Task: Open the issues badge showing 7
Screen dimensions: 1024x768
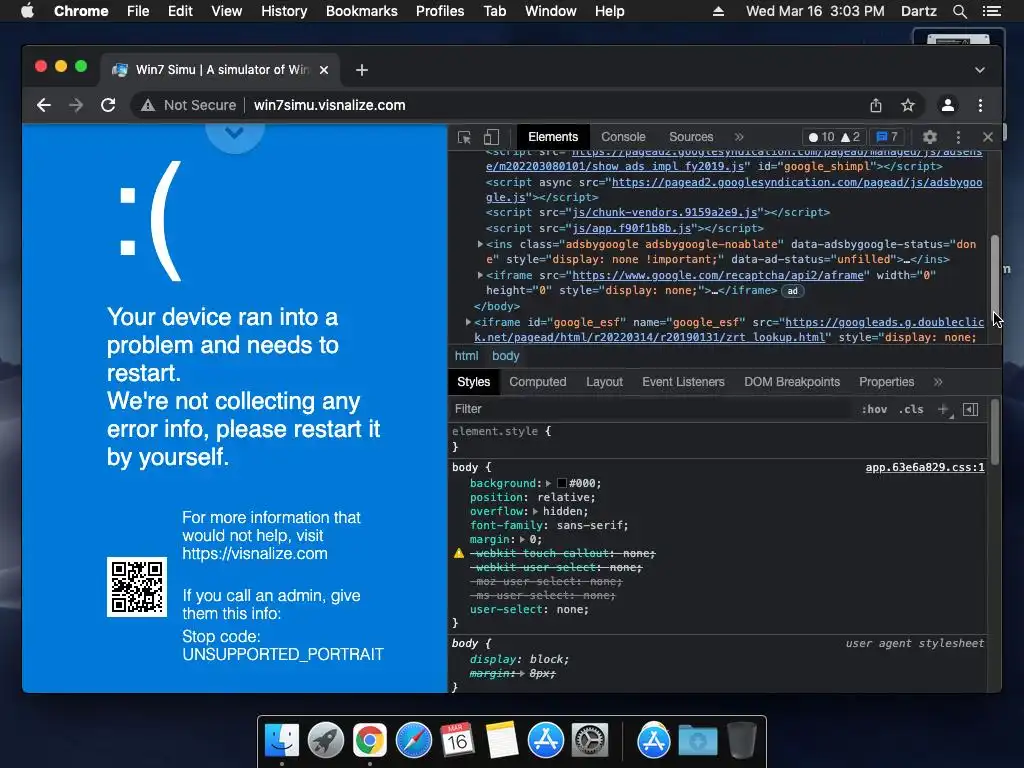Action: 887,137
